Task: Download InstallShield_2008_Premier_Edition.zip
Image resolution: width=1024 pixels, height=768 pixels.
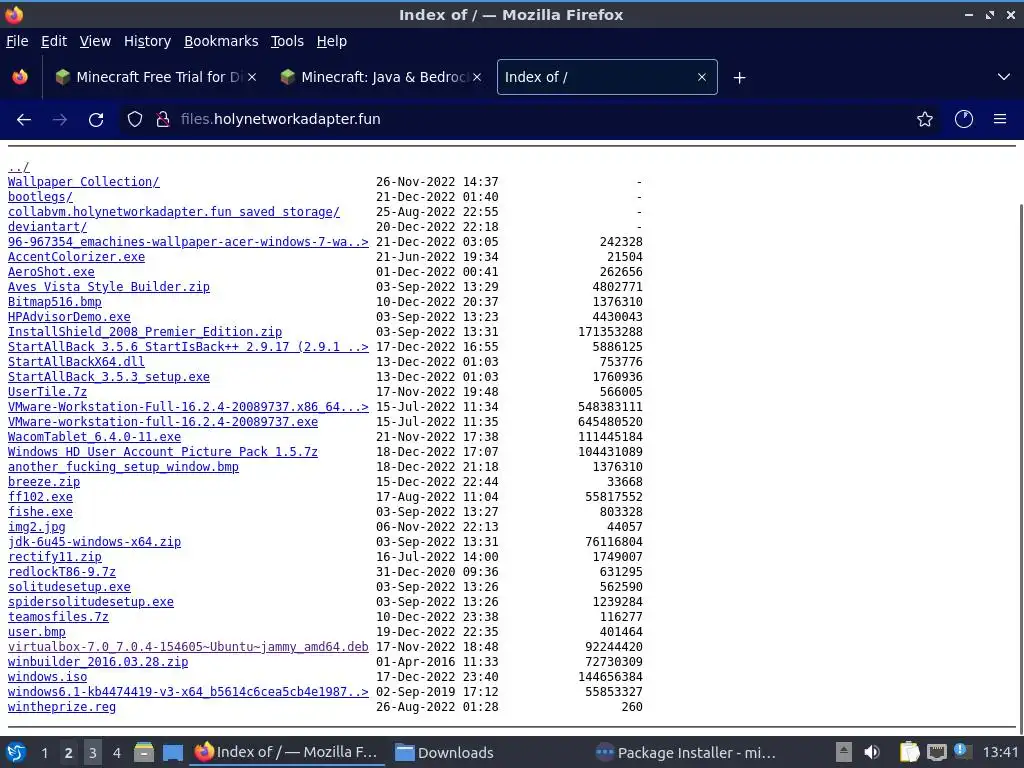Action: pos(145,332)
